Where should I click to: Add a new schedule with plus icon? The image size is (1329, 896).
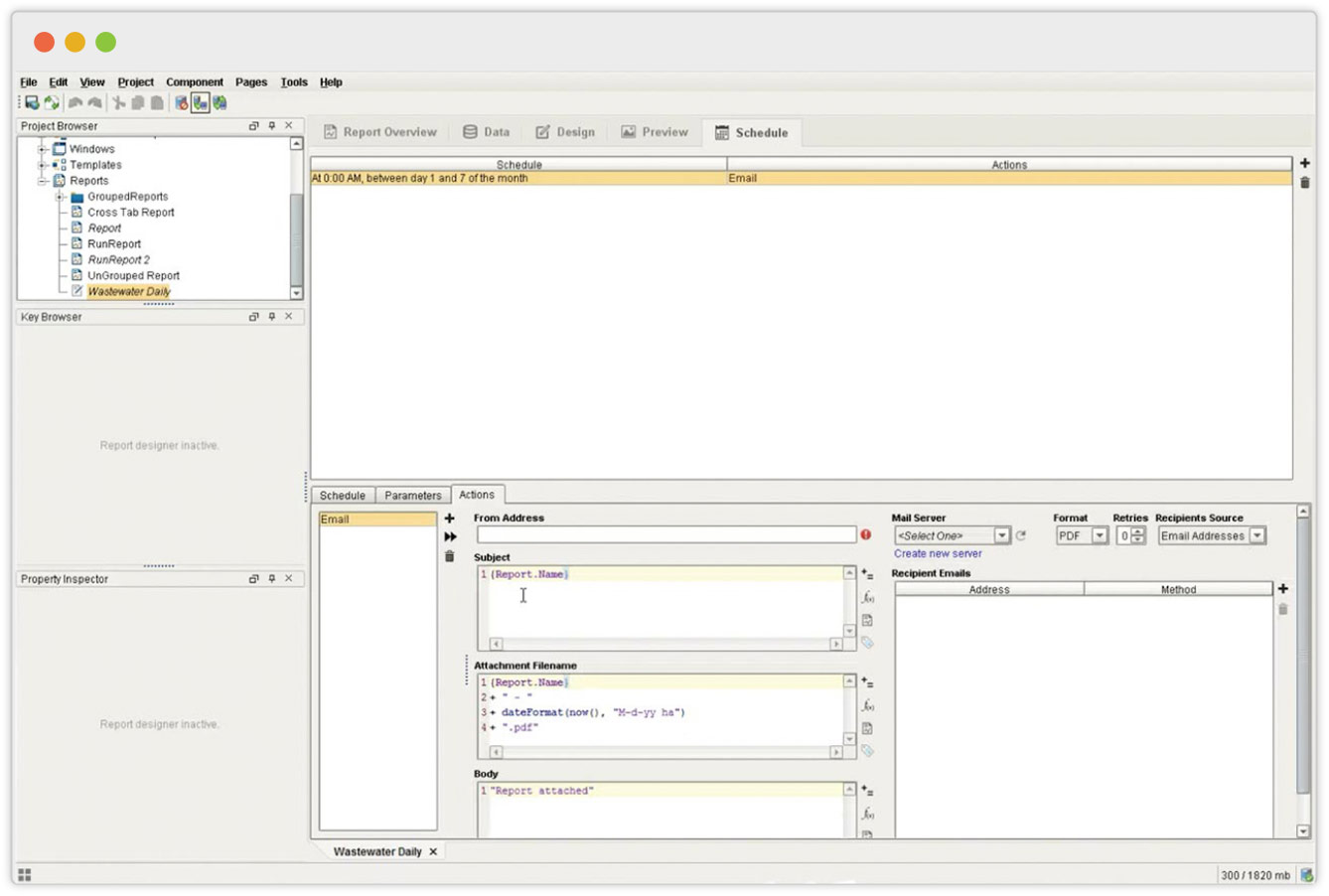[x=1304, y=163]
